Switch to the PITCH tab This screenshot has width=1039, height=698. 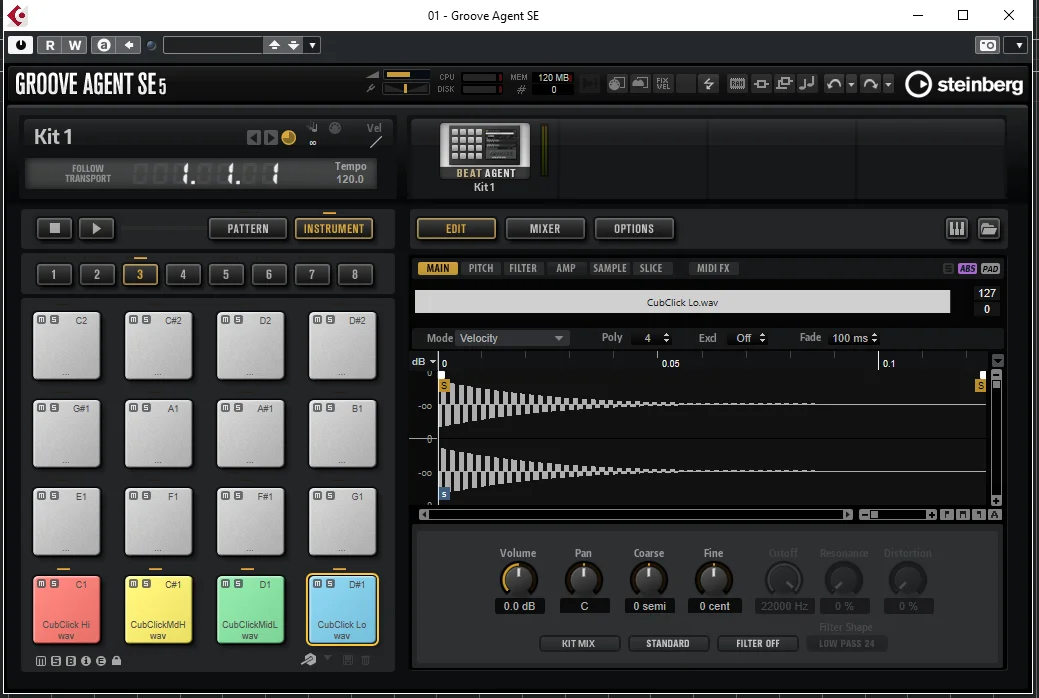coord(481,268)
